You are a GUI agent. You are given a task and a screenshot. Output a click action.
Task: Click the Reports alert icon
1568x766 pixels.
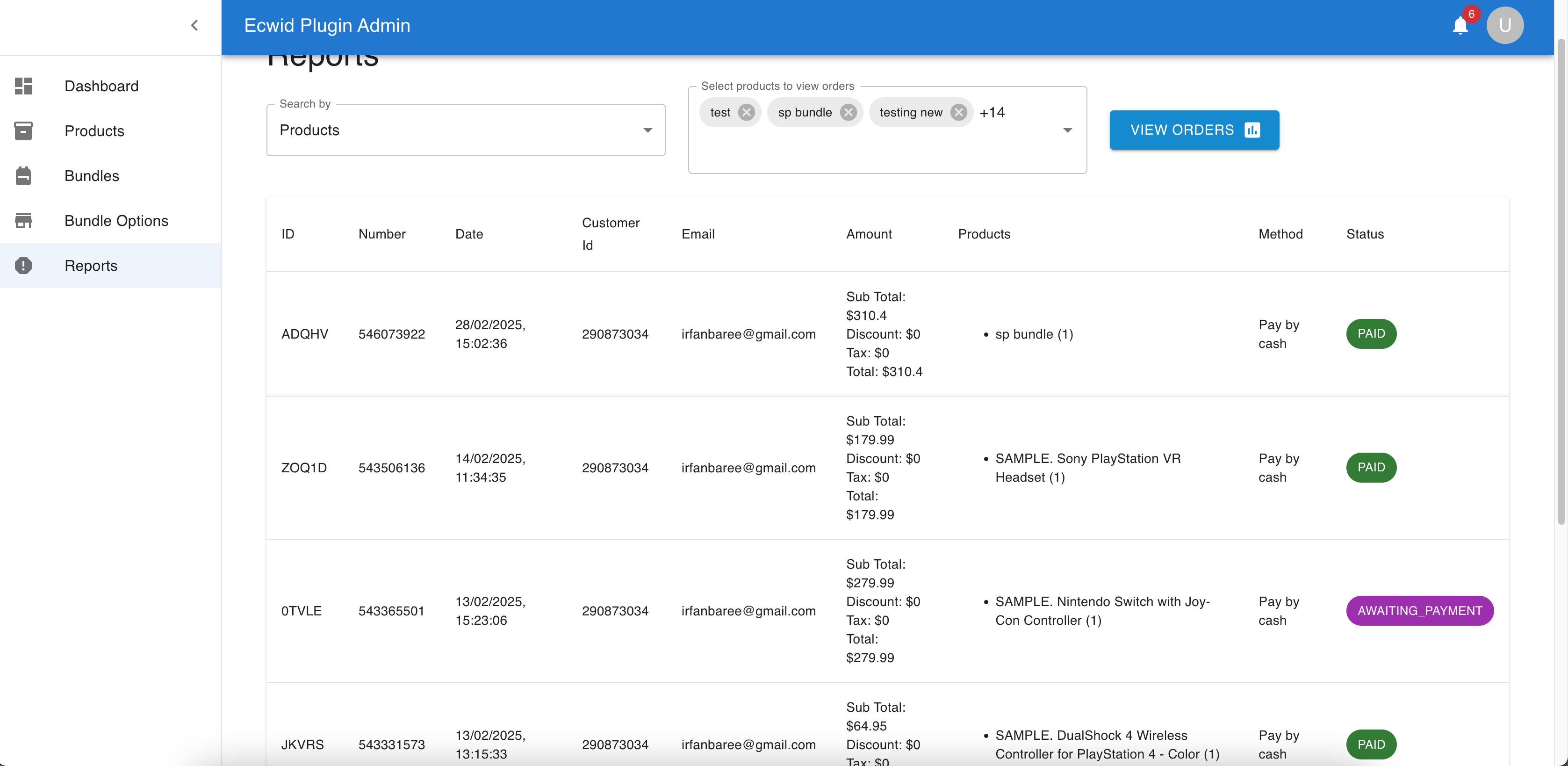[23, 266]
